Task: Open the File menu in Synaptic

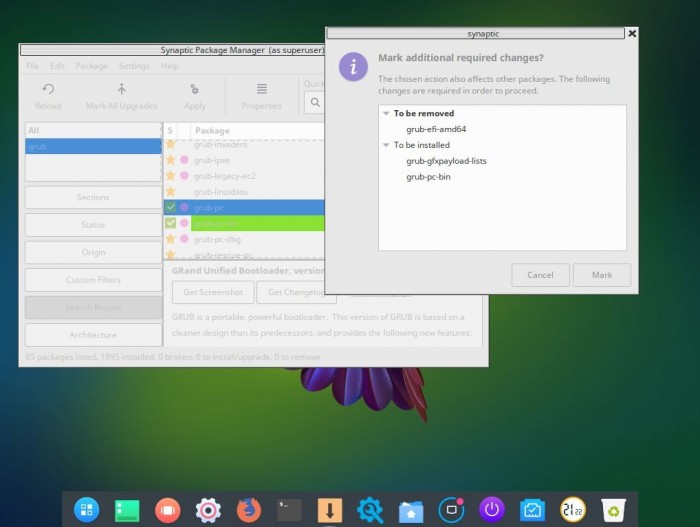Action: point(32,66)
